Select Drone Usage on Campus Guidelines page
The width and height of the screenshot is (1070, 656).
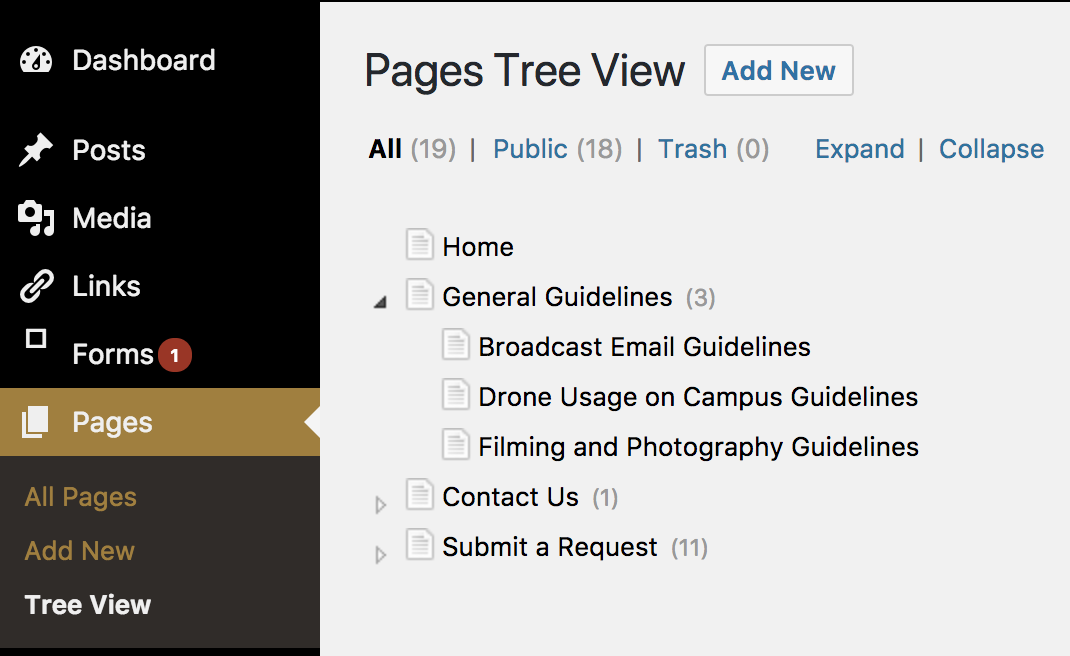pyautogui.click(x=698, y=397)
